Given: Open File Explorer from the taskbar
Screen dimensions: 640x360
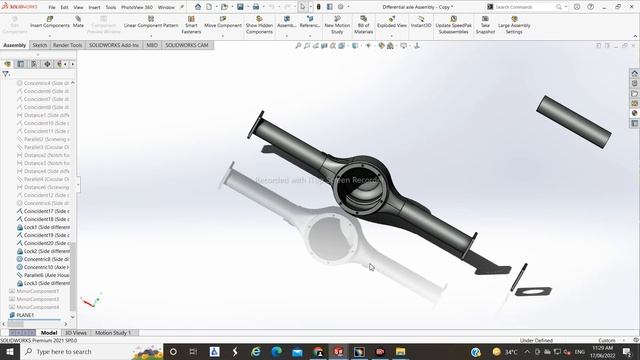Looking at the screenshot, I should 400,351.
